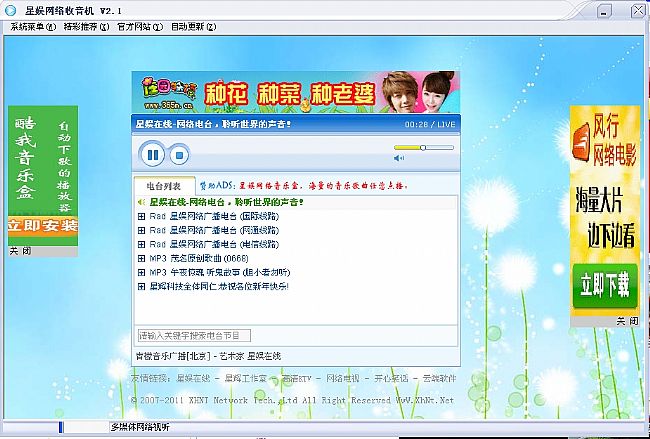Stop the radio playback

pyautogui.click(x=179, y=155)
